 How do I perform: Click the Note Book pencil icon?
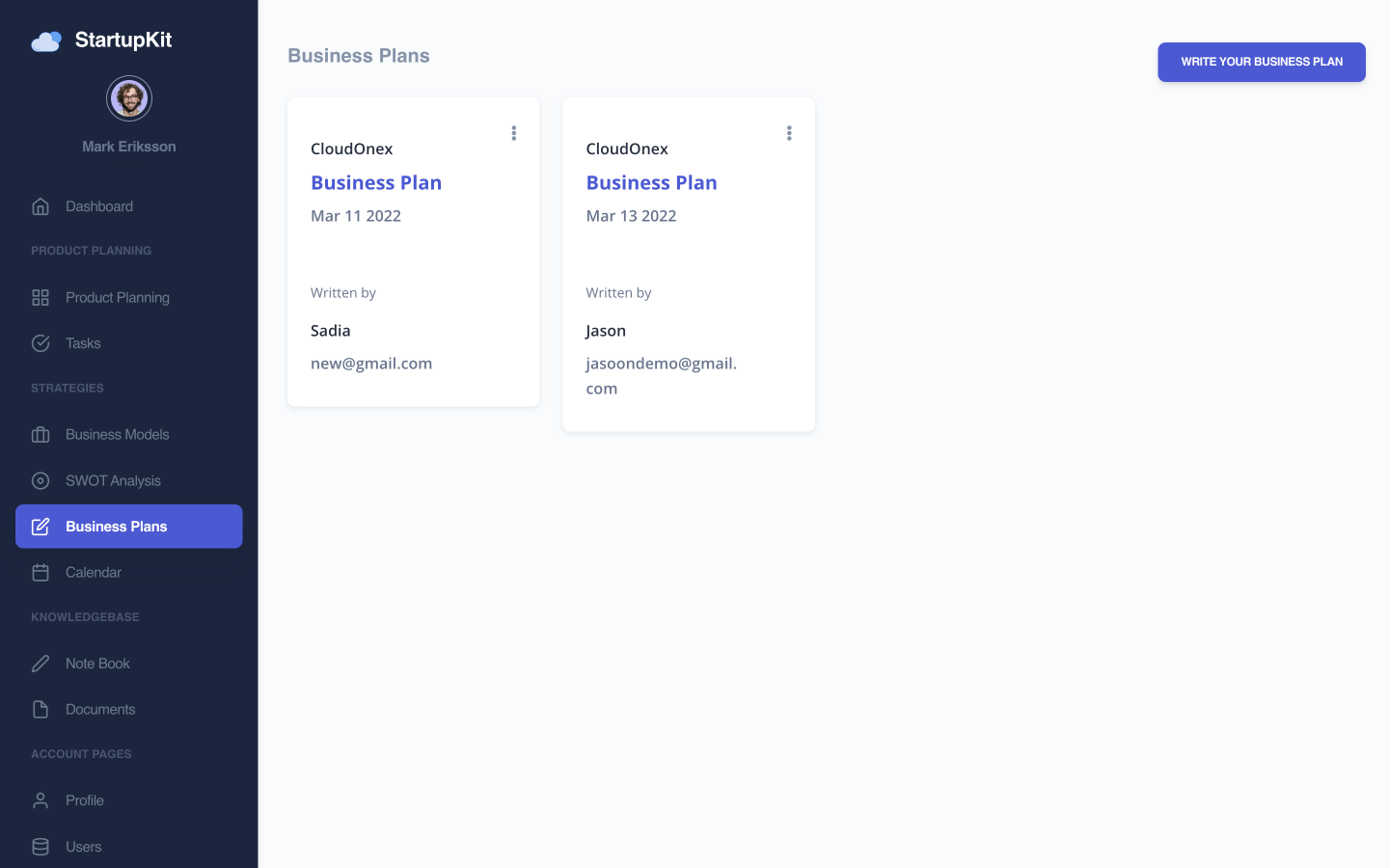[41, 664]
